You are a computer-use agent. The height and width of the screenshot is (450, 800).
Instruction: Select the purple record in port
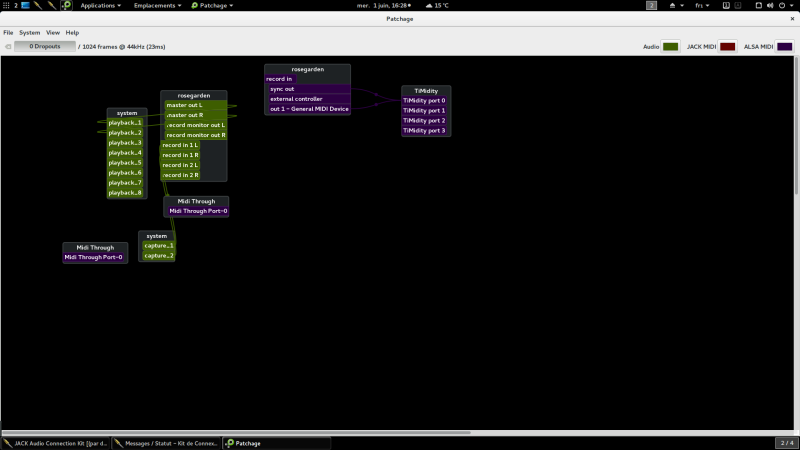point(281,79)
